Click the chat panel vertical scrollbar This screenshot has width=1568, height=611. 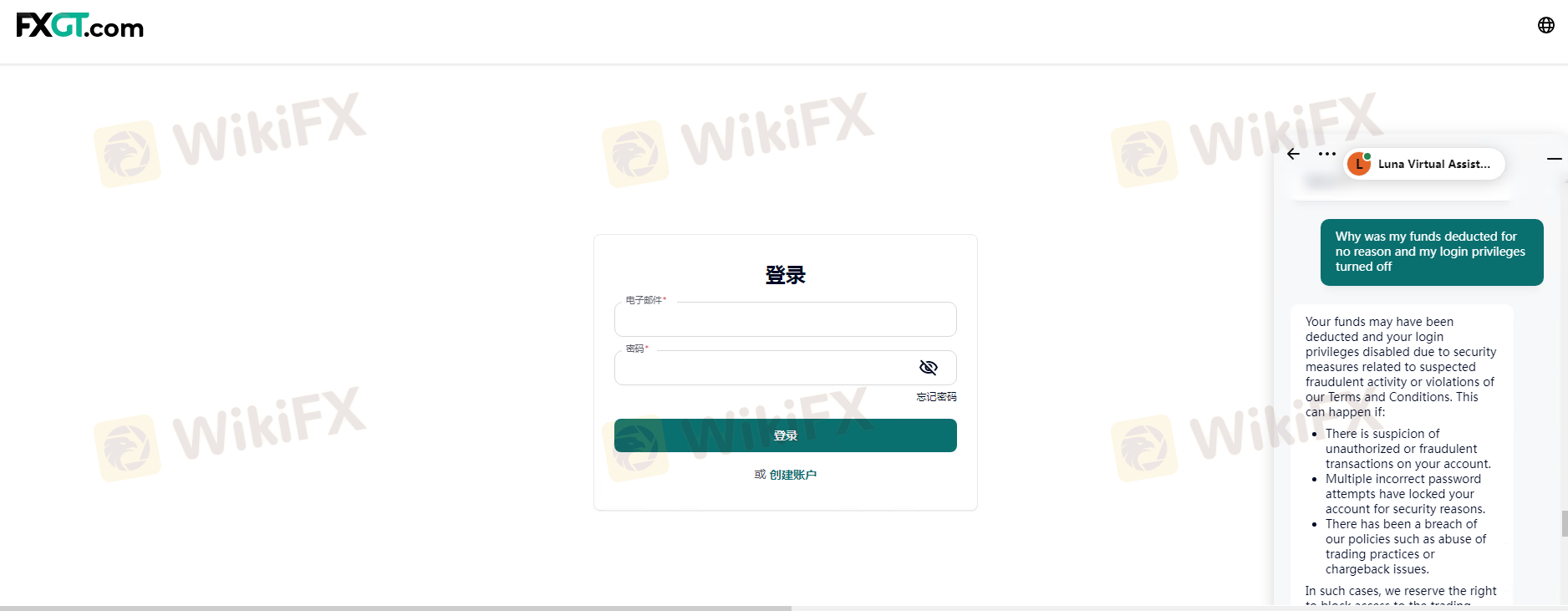pyautogui.click(x=1564, y=524)
